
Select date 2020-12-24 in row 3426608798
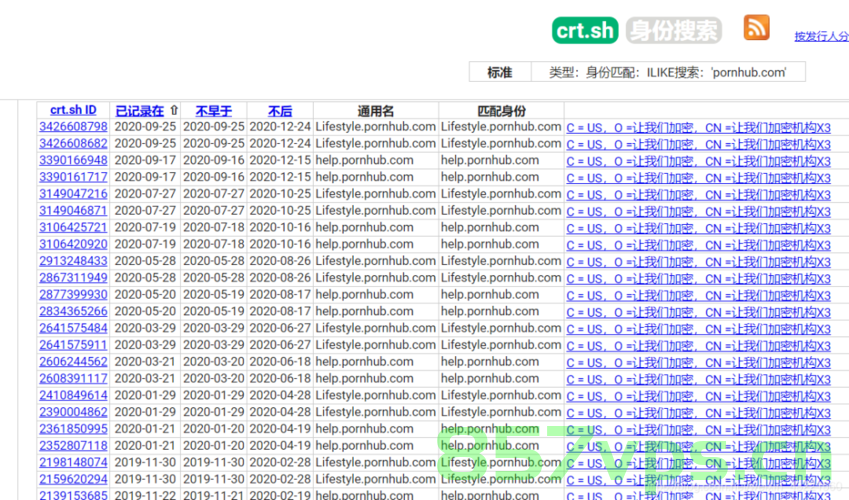tap(280, 127)
